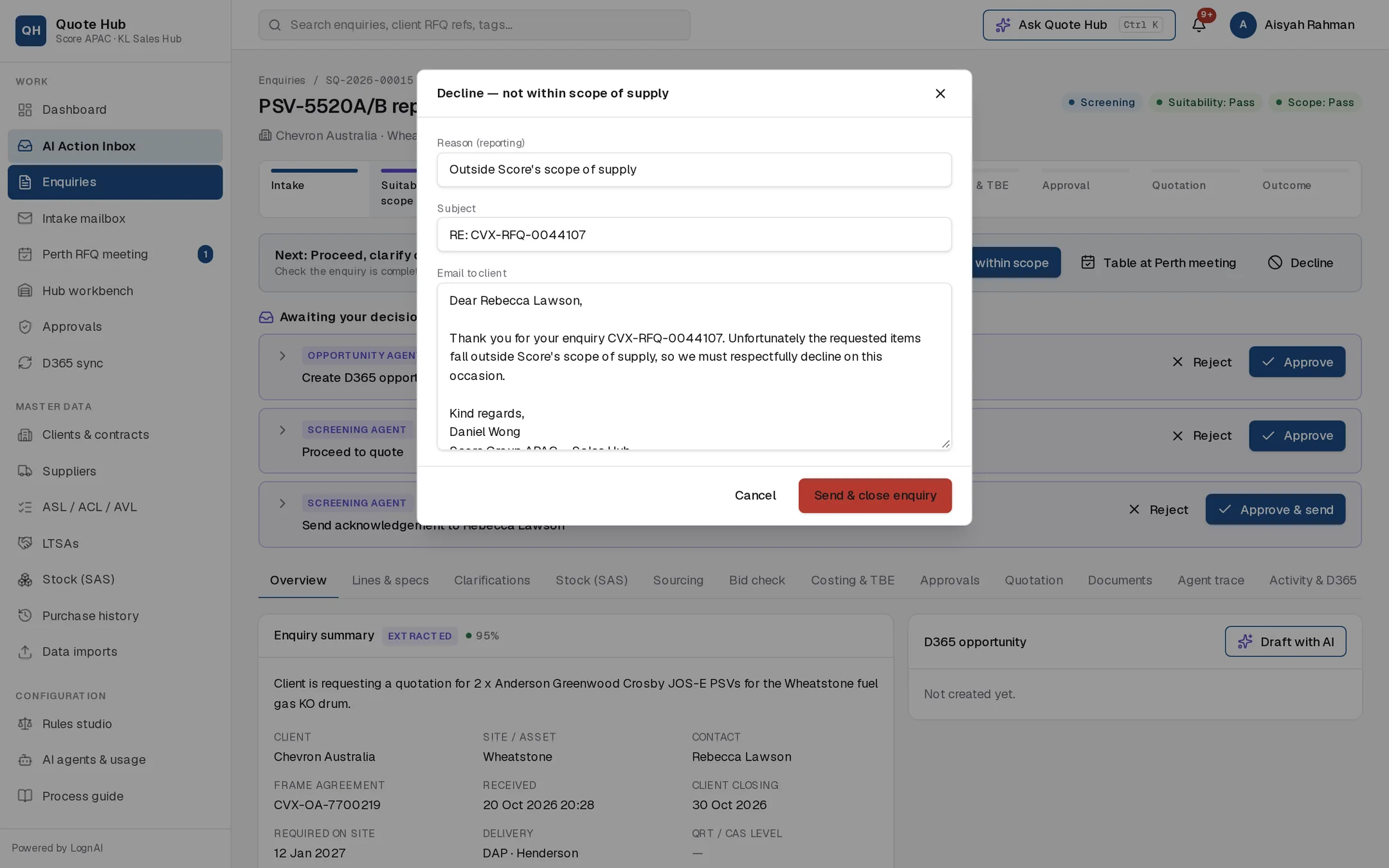
Task: Switch to the Lines & specs tab
Action: [x=390, y=581]
